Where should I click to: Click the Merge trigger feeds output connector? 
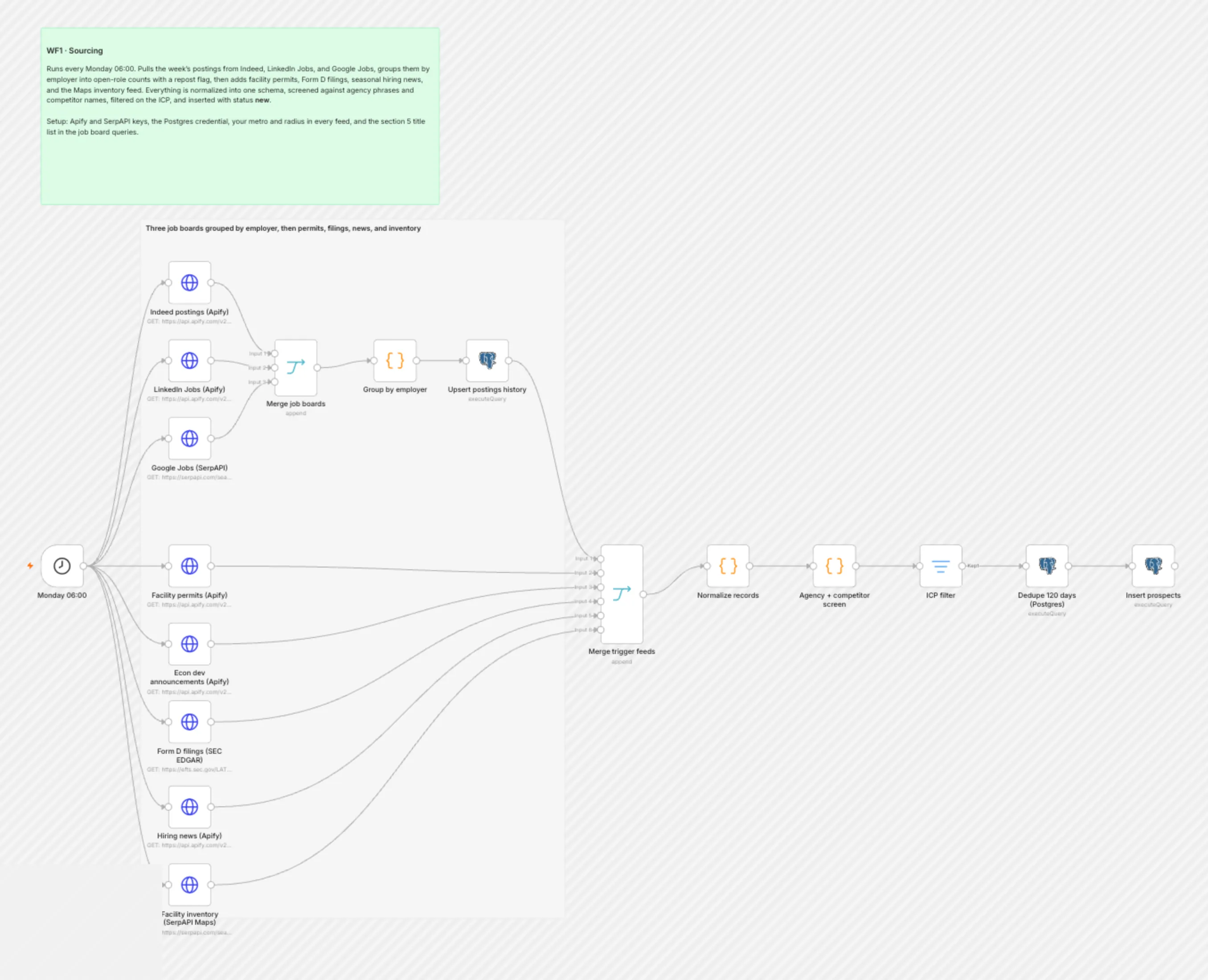click(x=643, y=594)
